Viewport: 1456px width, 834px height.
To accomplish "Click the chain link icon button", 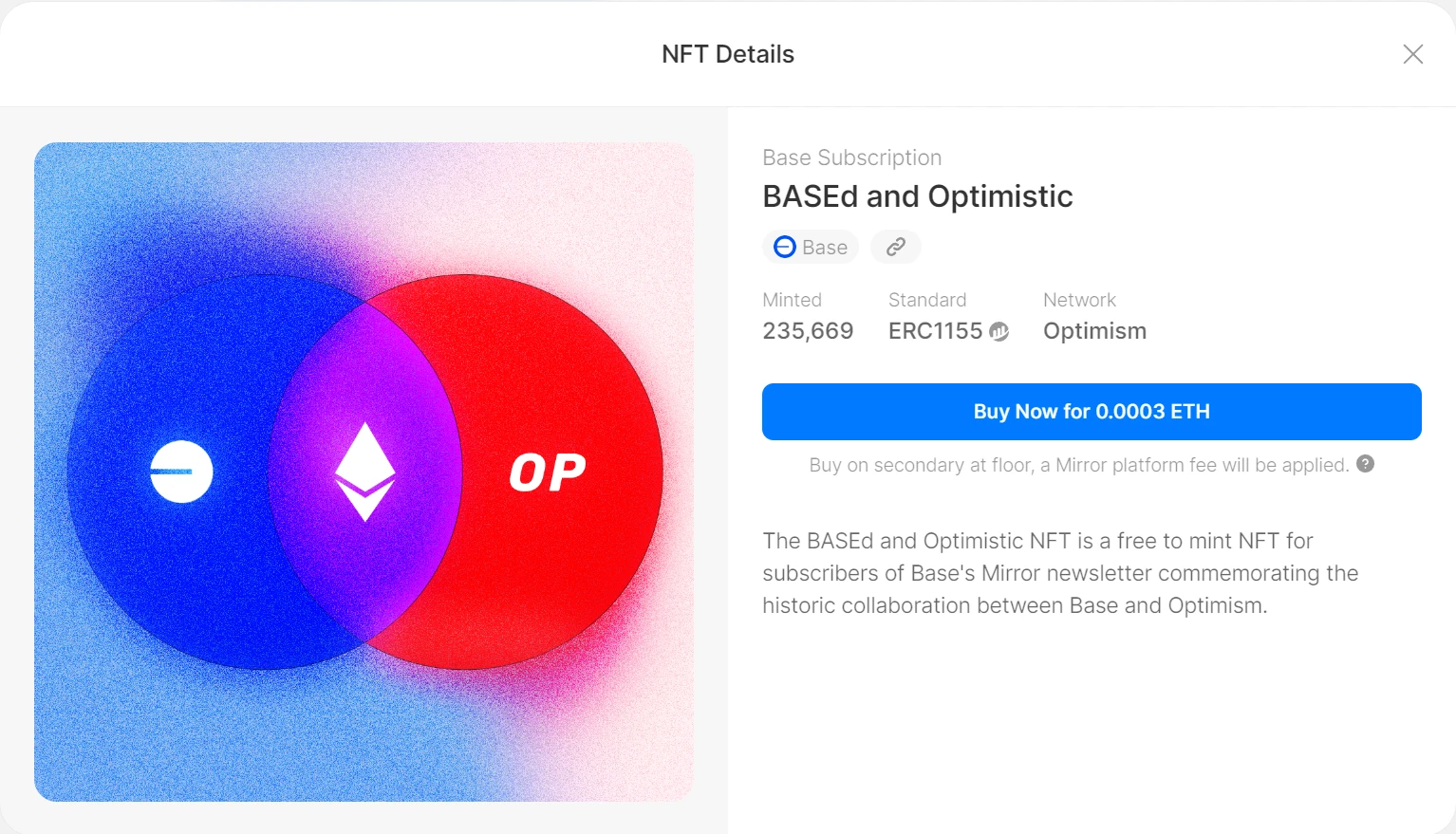I will point(895,248).
